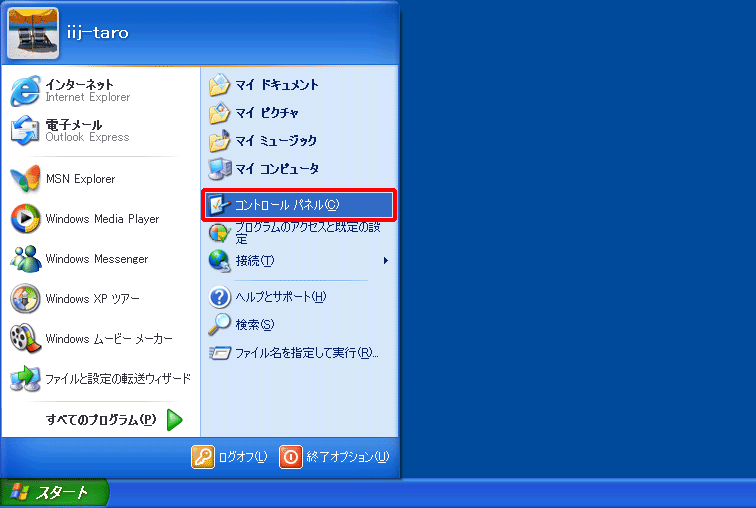Click the マイ コンピュータ monitor icon
756x508 pixels.
pos(219,169)
